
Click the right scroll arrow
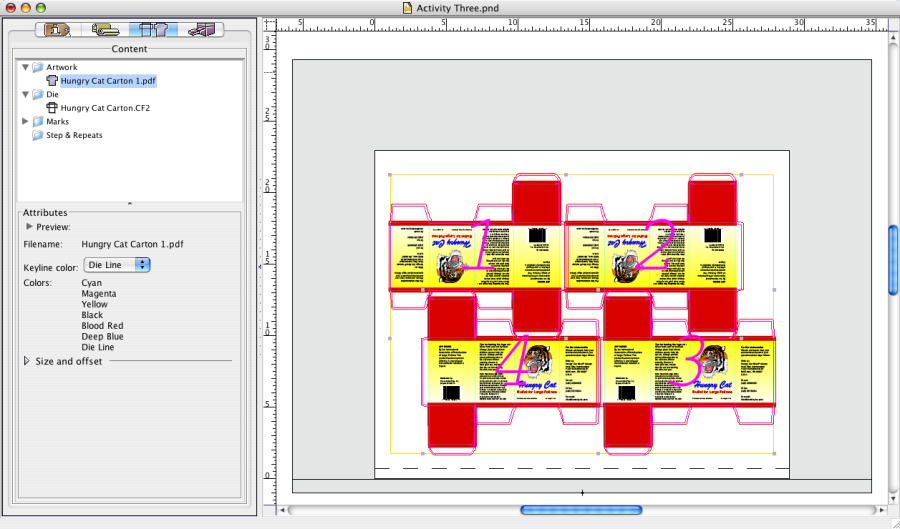coord(882,510)
